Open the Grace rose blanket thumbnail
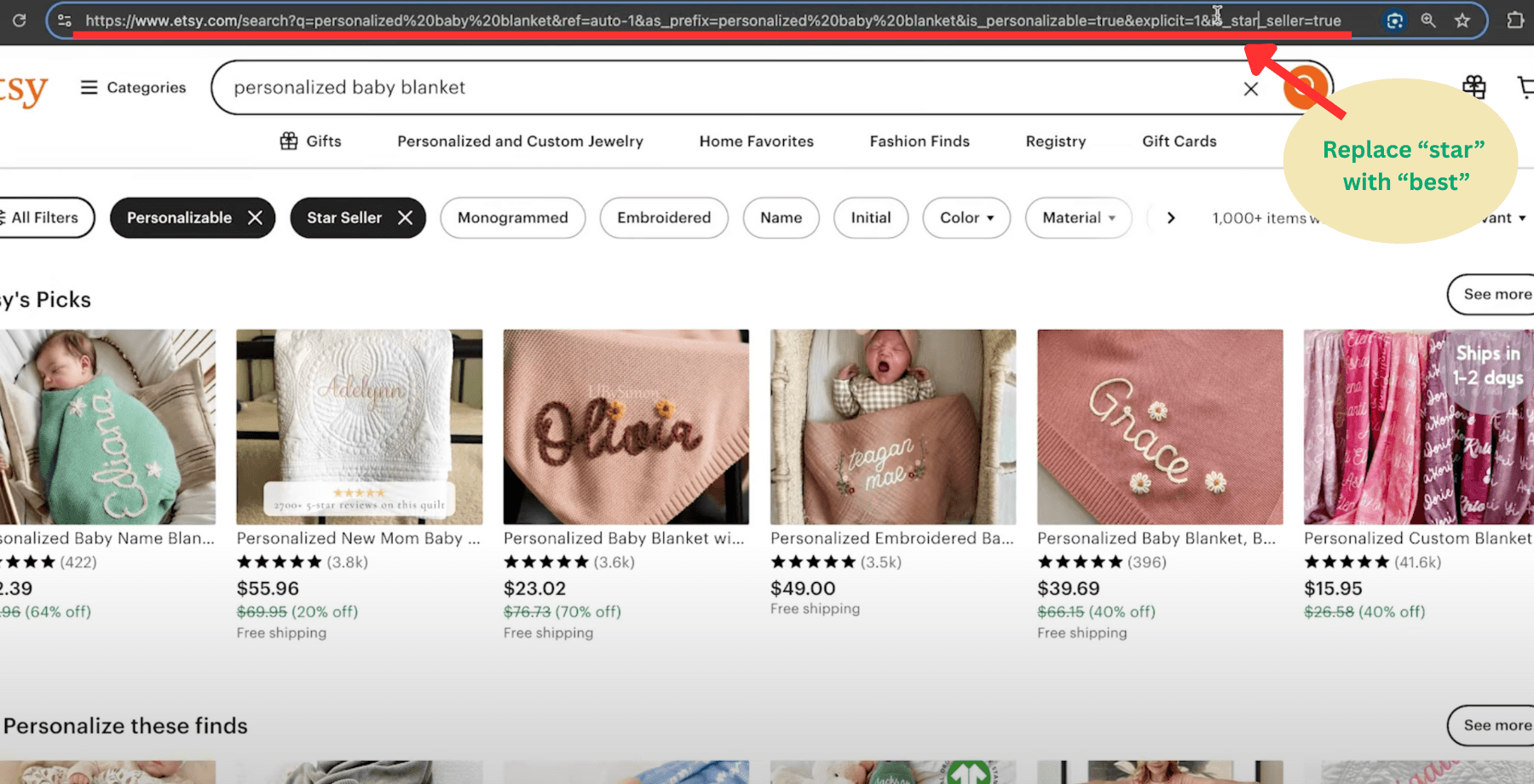Viewport: 1534px width, 784px height. click(x=1160, y=427)
